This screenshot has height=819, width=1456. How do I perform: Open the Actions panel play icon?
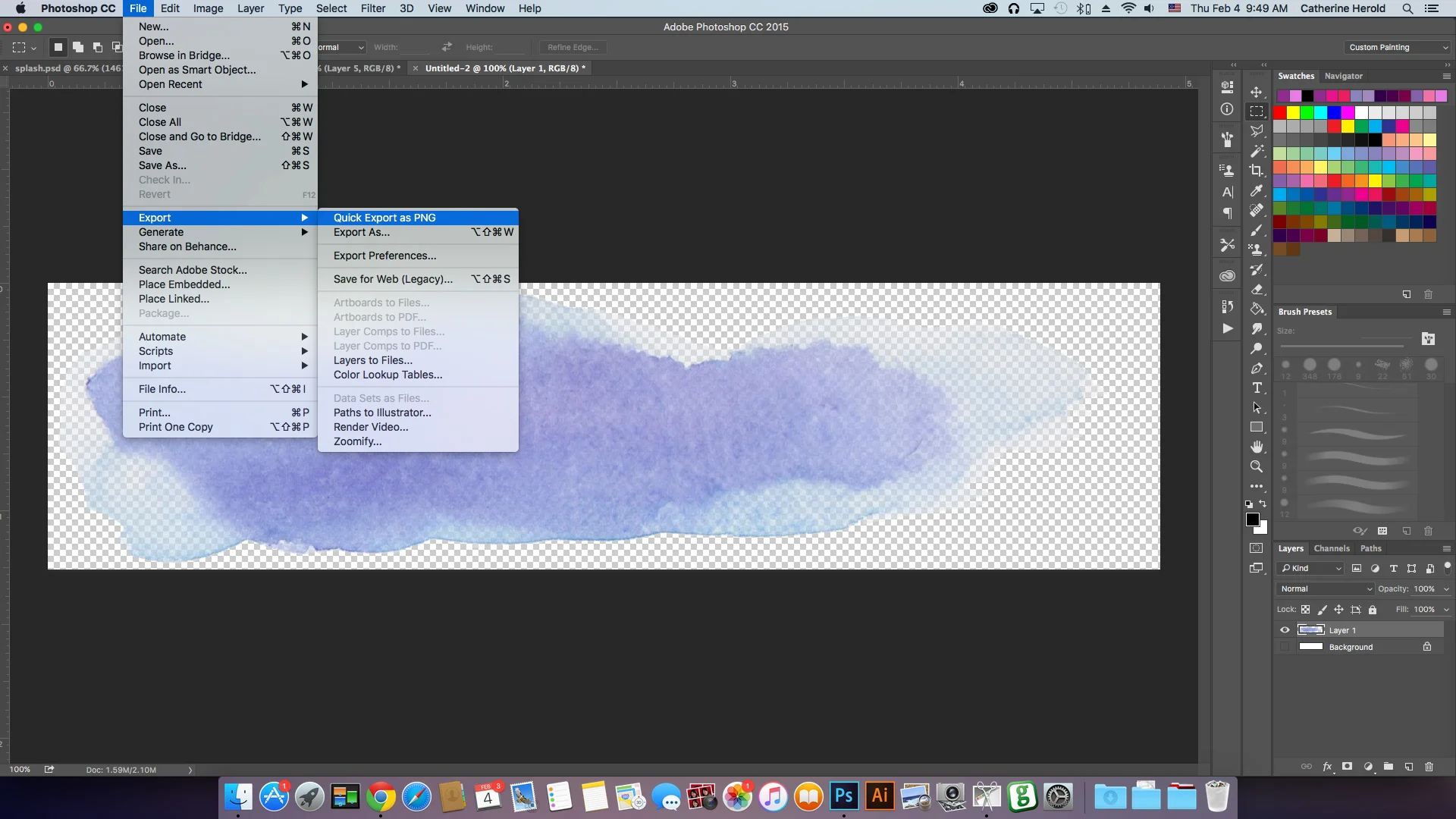point(1227,328)
